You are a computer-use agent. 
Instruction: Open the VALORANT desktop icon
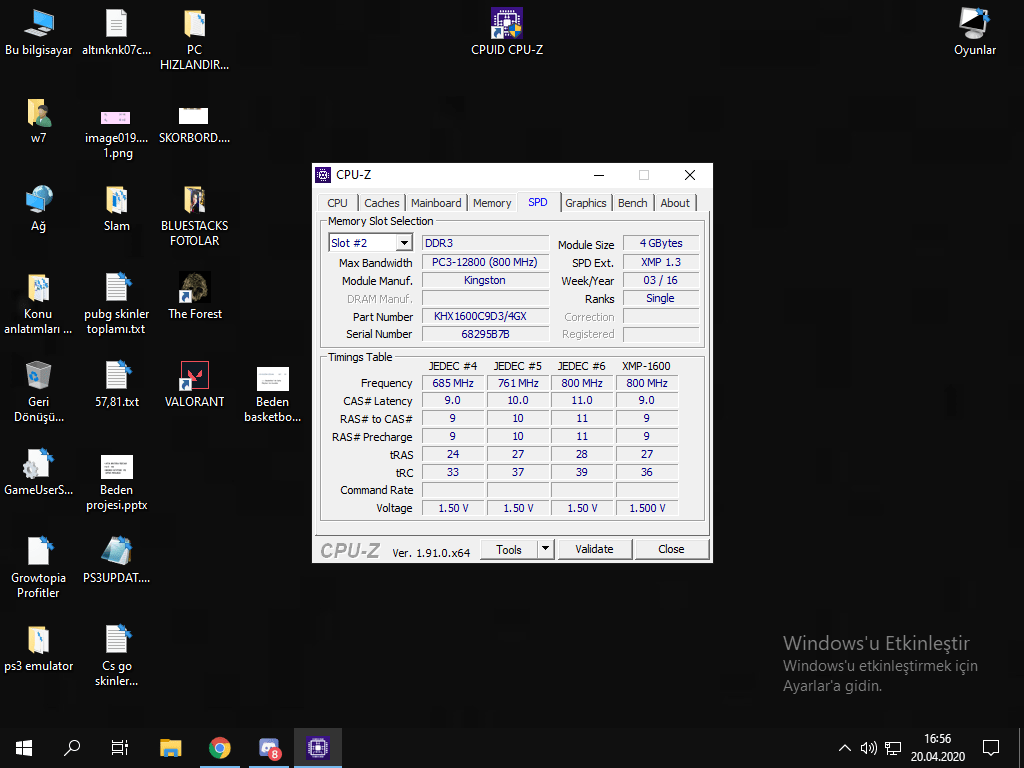[194, 377]
